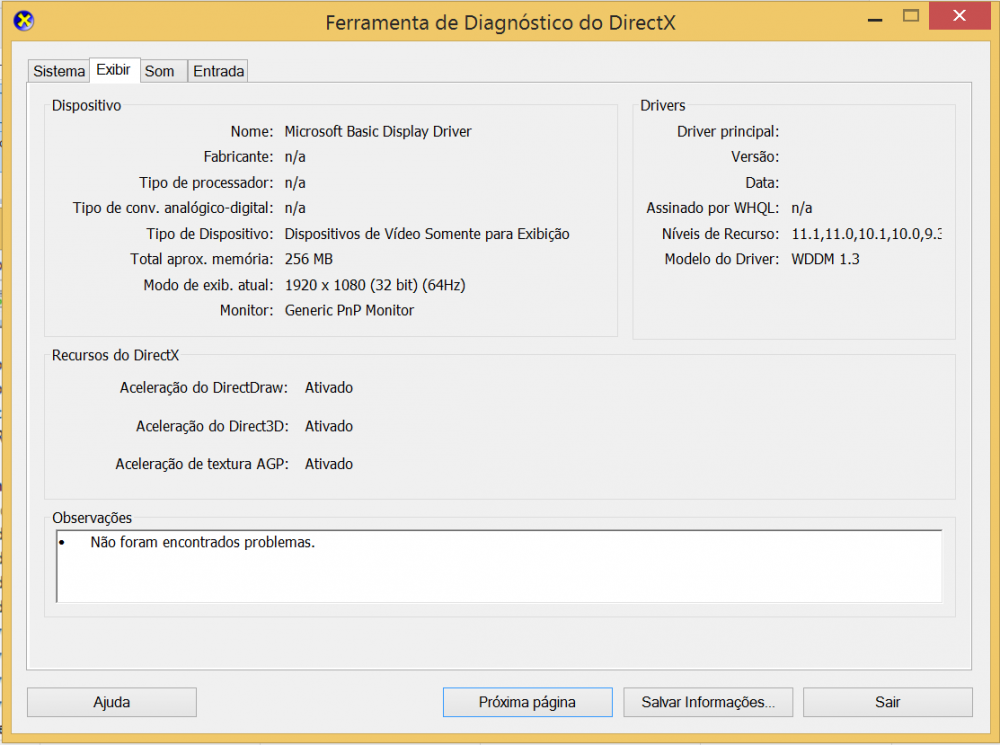This screenshot has width=1000, height=745.
Task: Click the 'Driver principal:' label
Action: (728, 131)
